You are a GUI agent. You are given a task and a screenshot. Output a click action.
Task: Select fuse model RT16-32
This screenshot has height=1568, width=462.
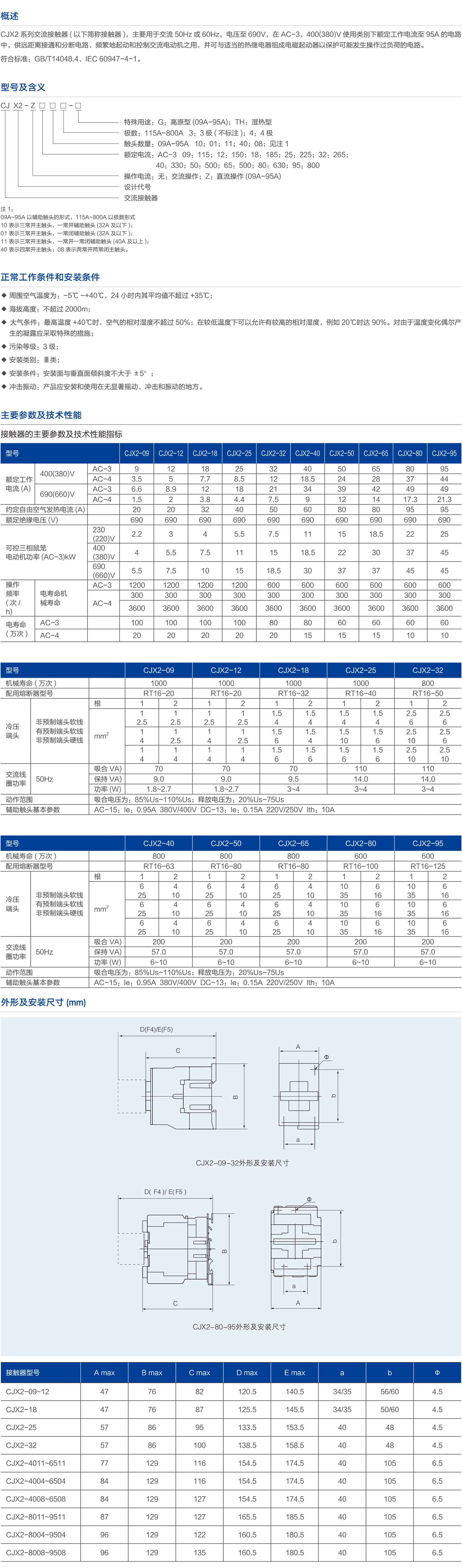[x=293, y=693]
